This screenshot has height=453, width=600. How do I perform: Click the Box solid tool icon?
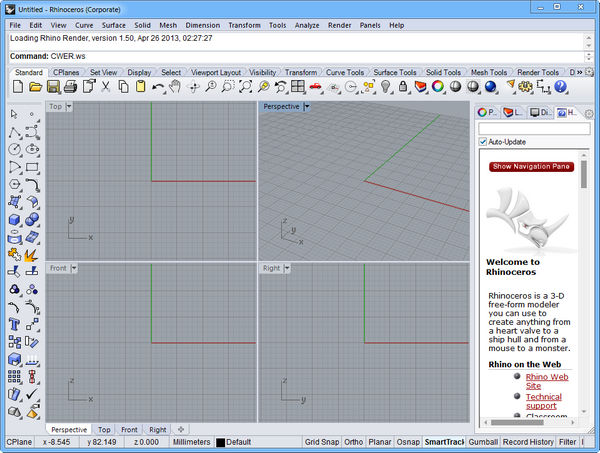tap(15, 220)
